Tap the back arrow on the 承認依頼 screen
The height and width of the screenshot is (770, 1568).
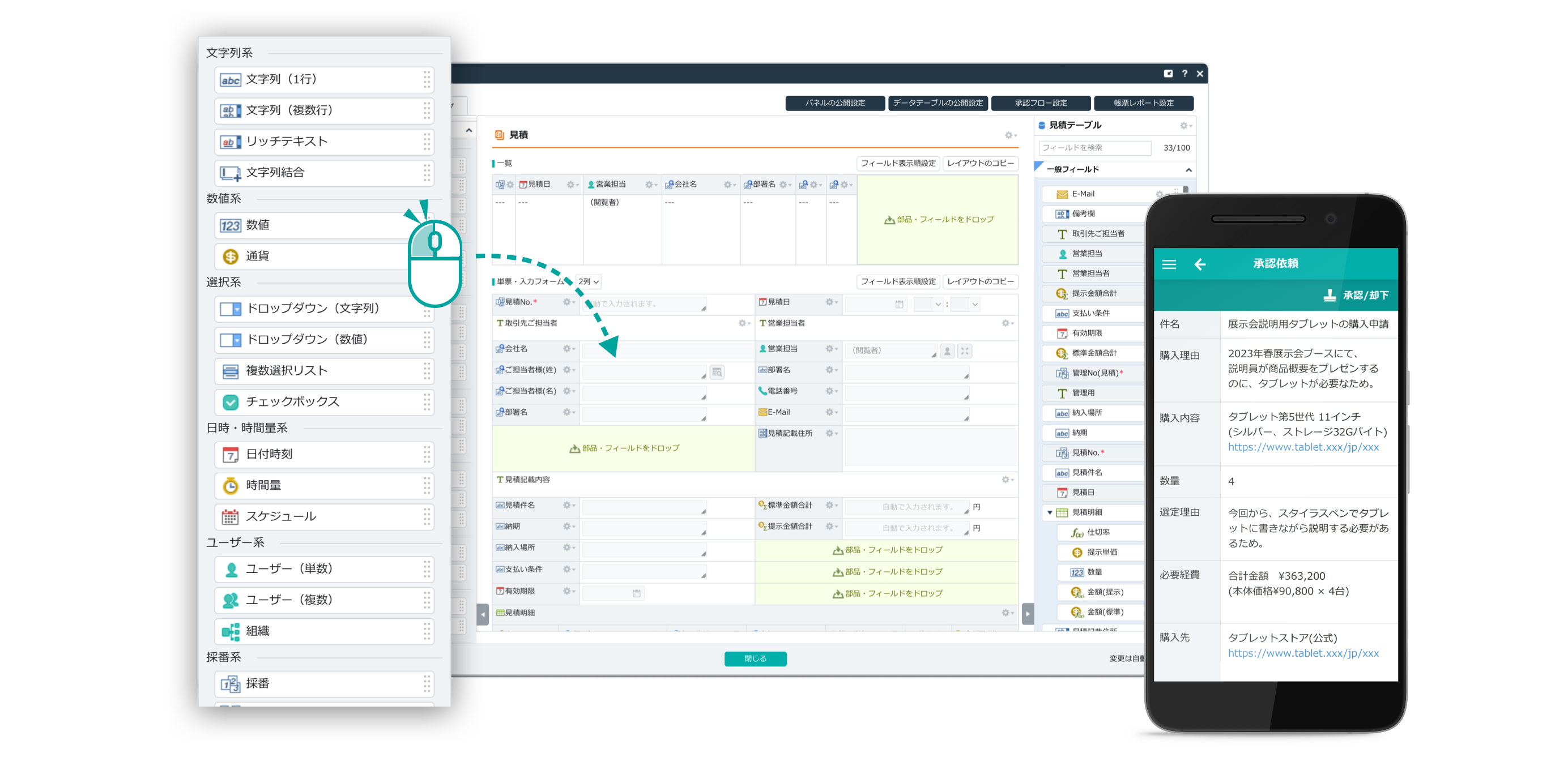1201,264
